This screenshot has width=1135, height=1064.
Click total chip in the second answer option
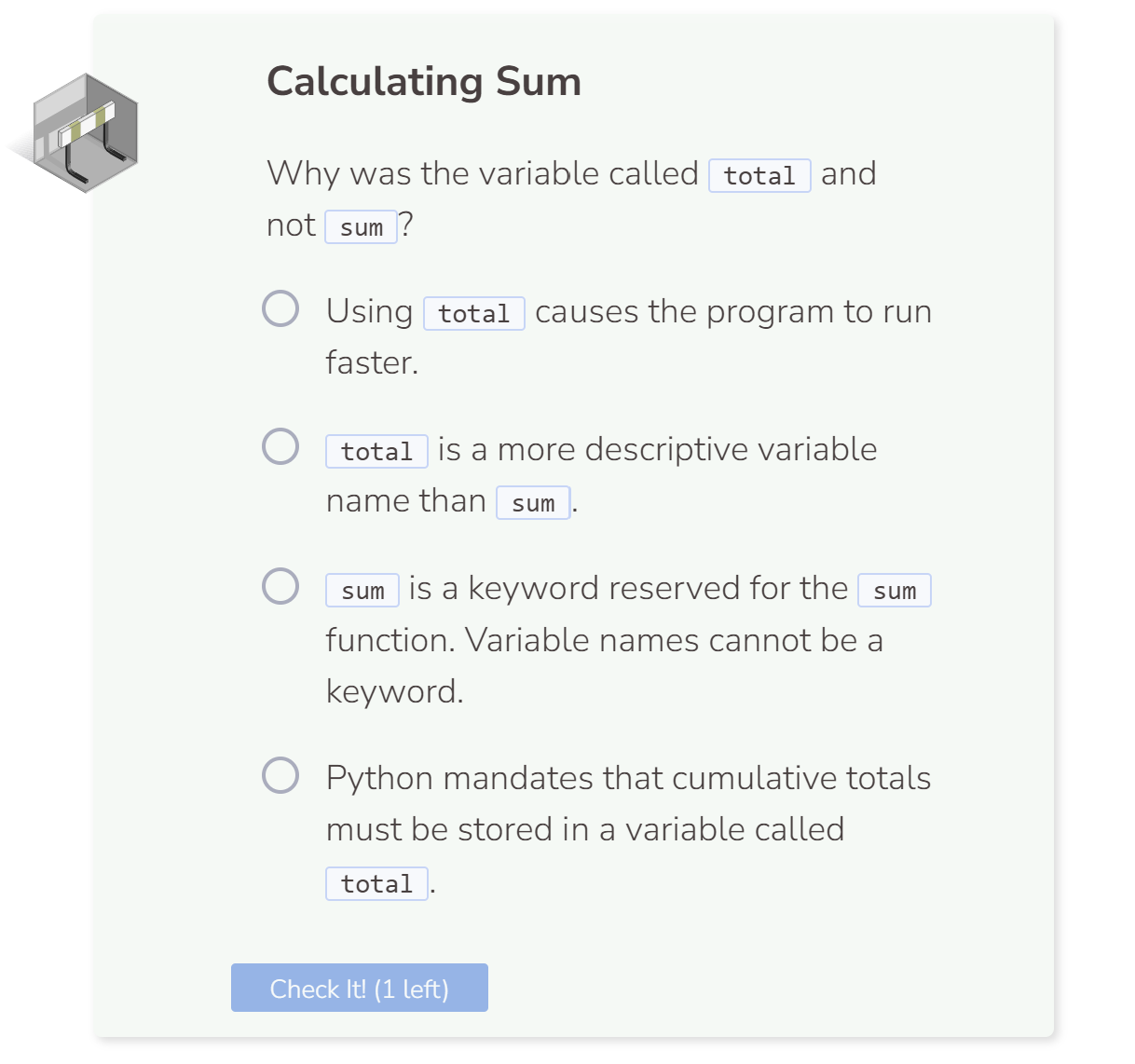[376, 450]
